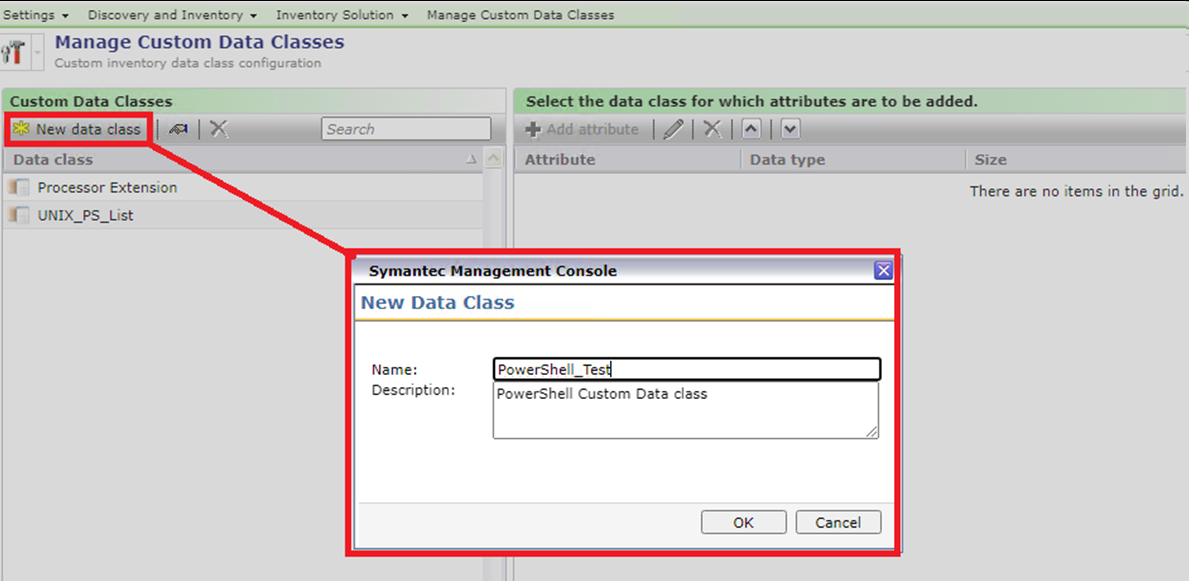
Task: Click the data class list scroll-up arrow
Action: point(493,159)
